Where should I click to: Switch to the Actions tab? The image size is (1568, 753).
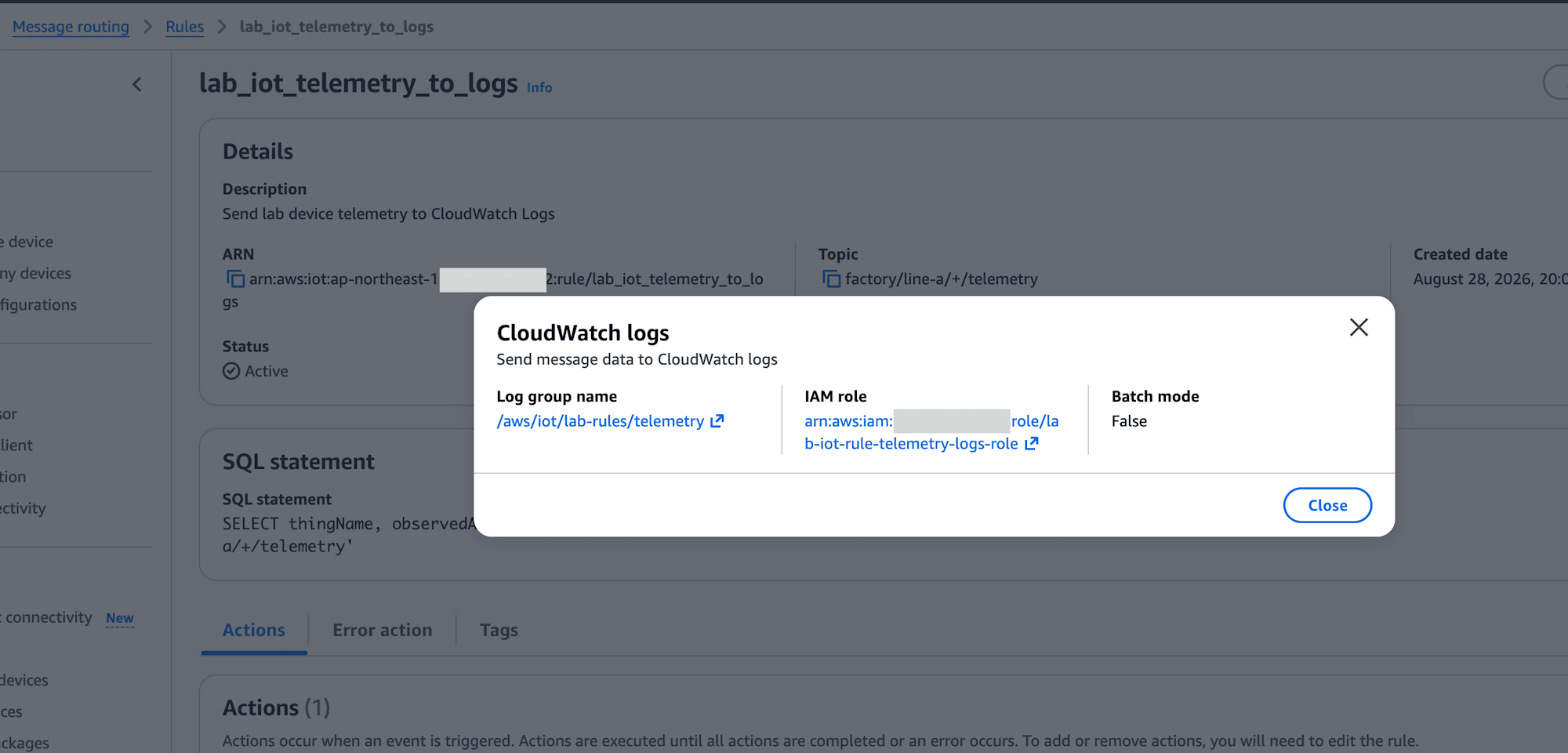click(x=254, y=630)
